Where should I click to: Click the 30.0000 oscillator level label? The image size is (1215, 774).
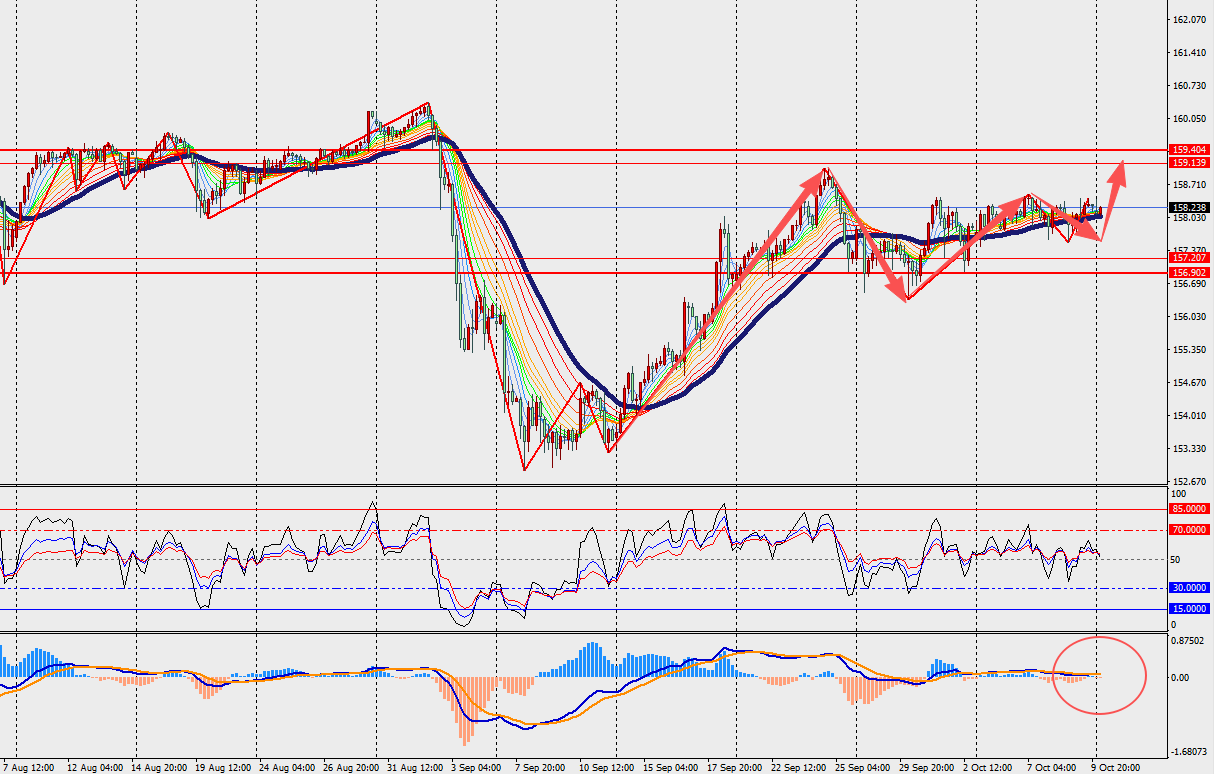click(x=1187, y=588)
